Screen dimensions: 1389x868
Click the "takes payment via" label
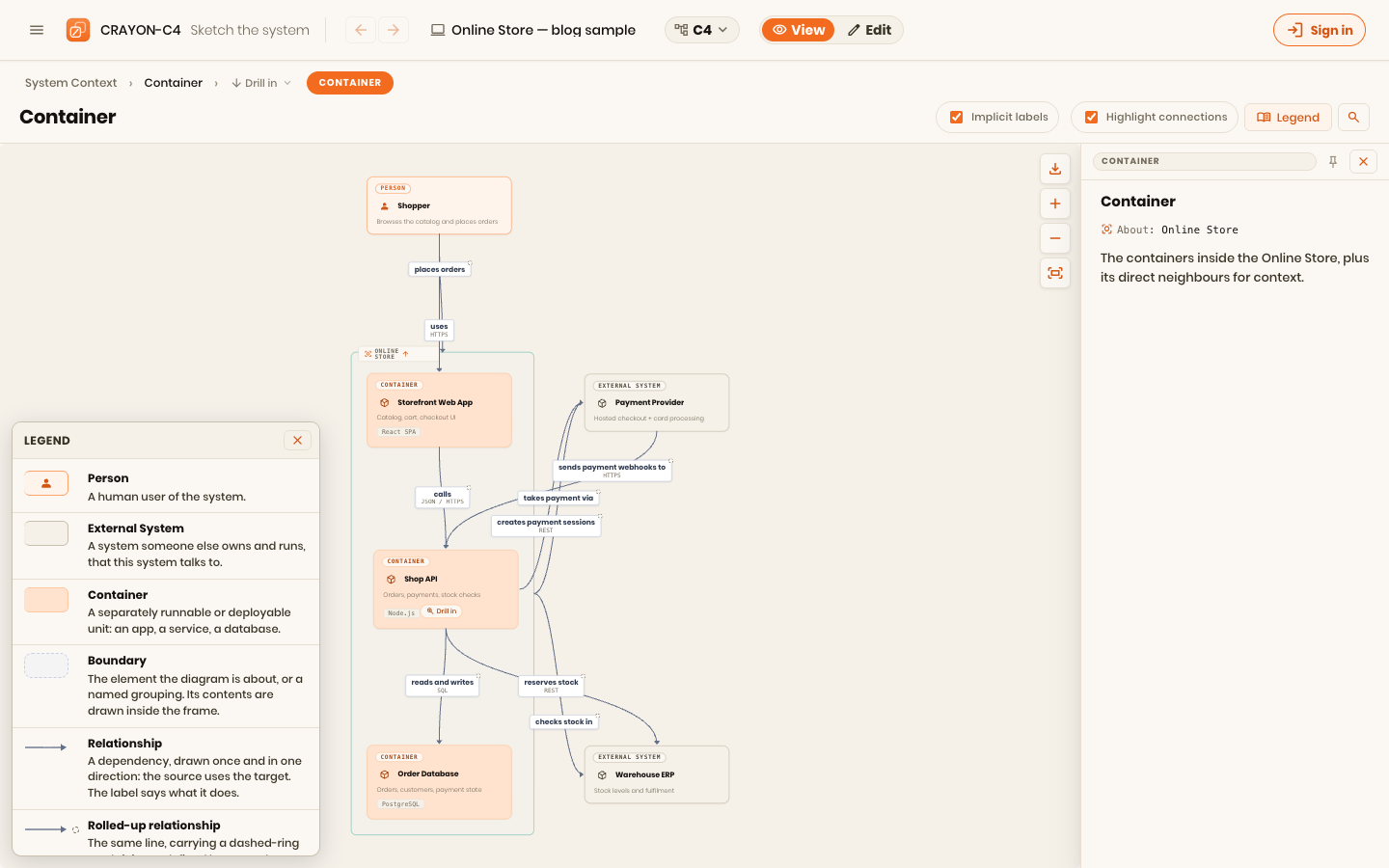click(x=558, y=499)
